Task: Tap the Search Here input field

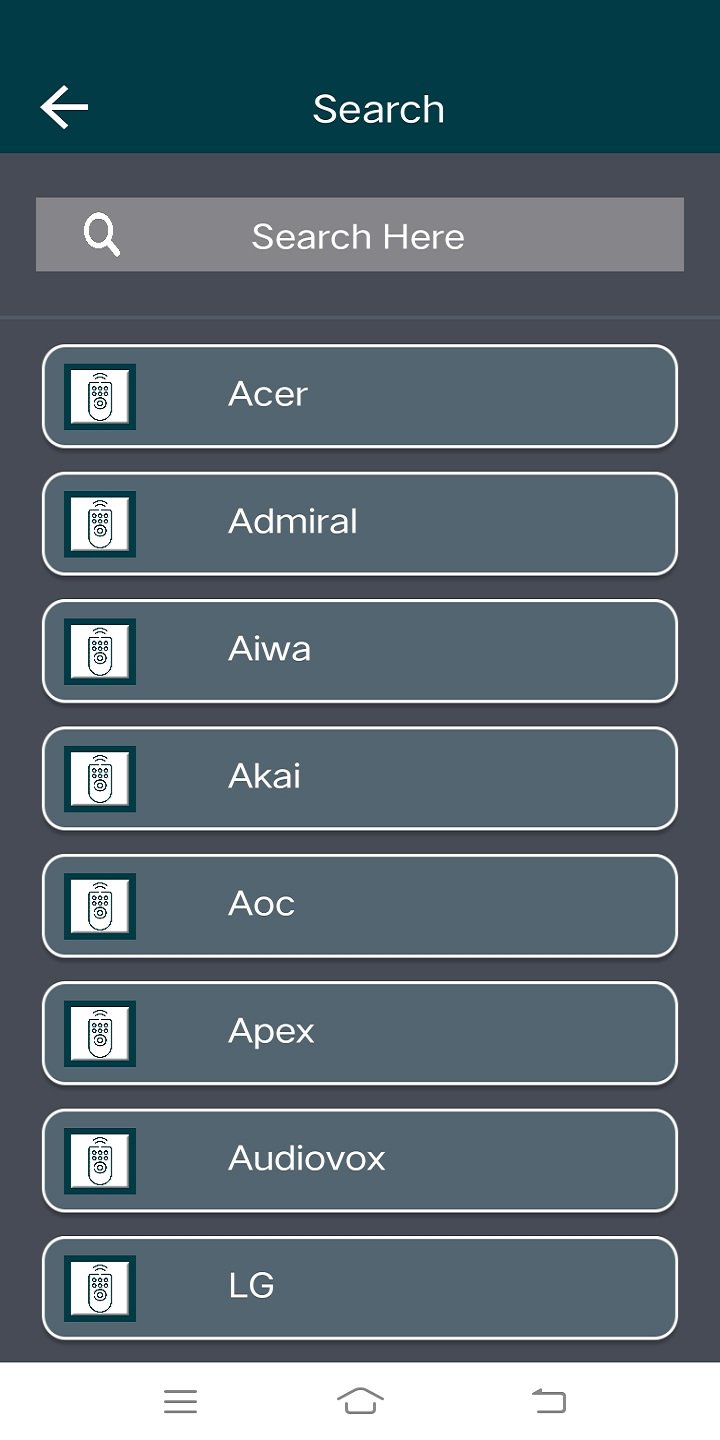Action: [358, 236]
